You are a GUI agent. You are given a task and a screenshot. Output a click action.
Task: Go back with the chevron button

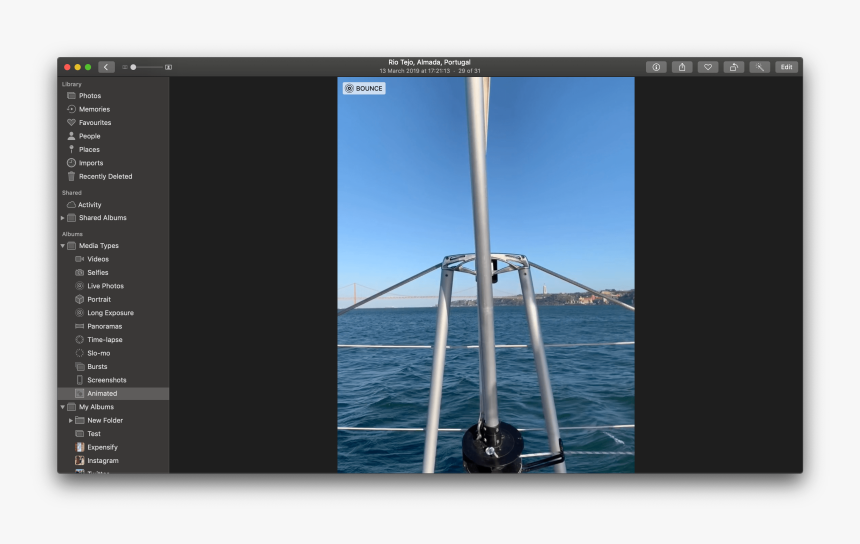click(106, 67)
